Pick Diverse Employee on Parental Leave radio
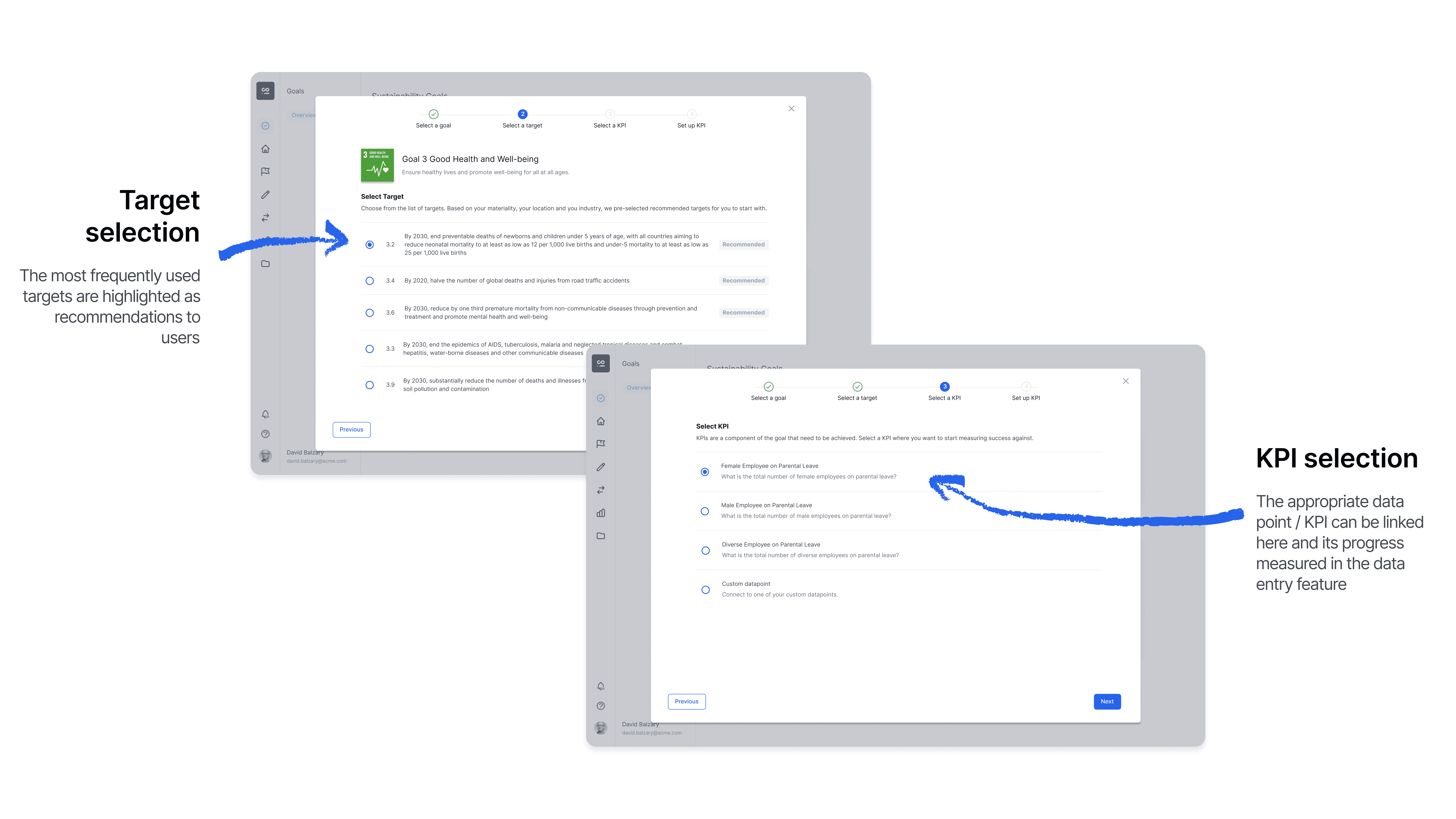 pyautogui.click(x=705, y=551)
